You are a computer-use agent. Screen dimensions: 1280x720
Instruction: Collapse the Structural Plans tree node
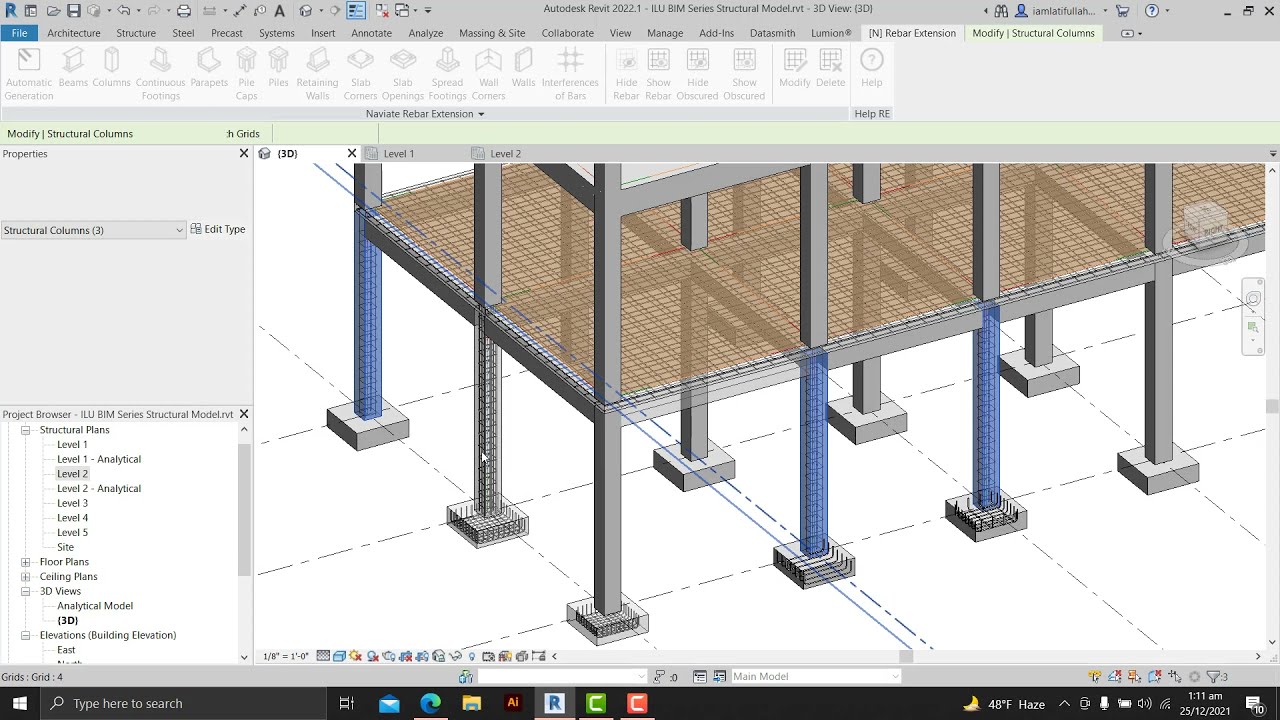(x=26, y=430)
